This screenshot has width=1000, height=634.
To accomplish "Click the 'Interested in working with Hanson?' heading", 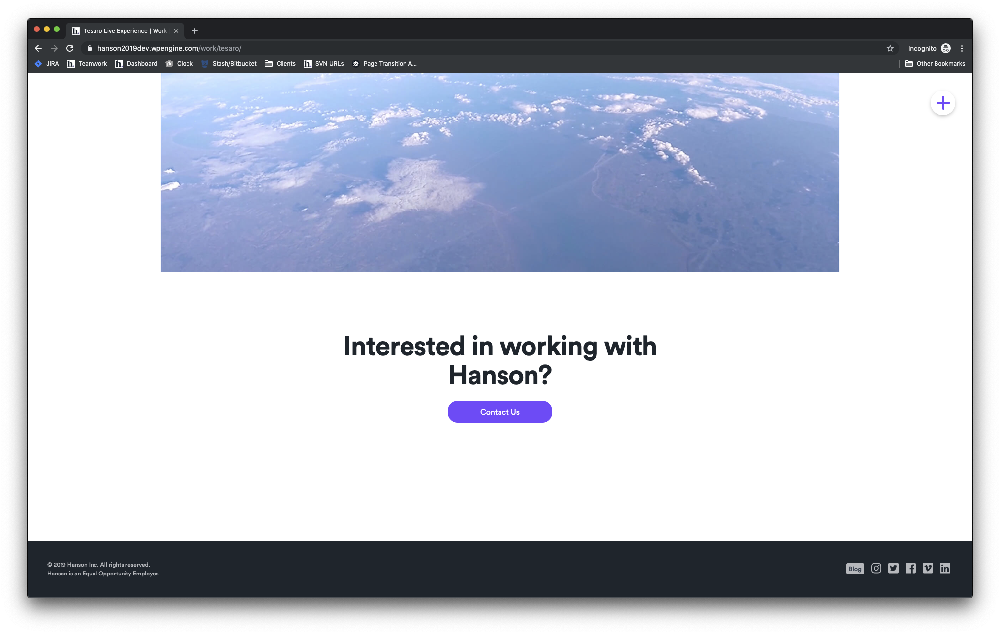I will (499, 360).
